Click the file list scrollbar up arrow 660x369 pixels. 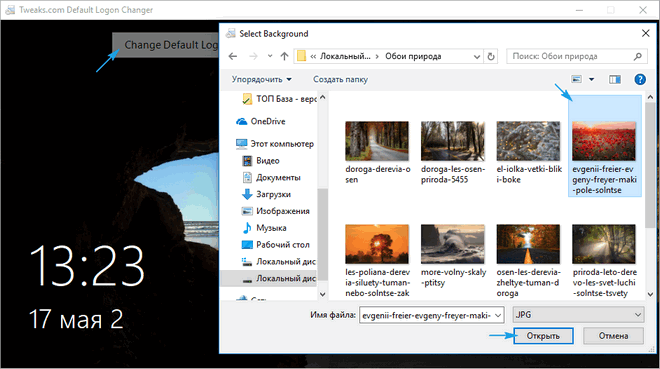(650, 97)
